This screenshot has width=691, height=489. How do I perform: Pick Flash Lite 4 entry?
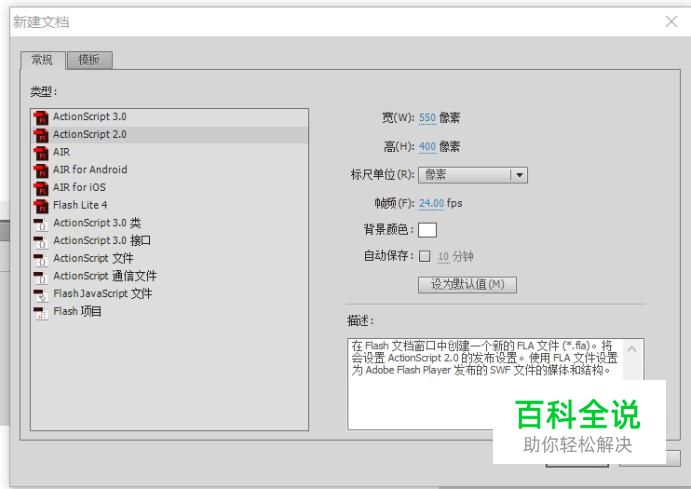coord(170,205)
